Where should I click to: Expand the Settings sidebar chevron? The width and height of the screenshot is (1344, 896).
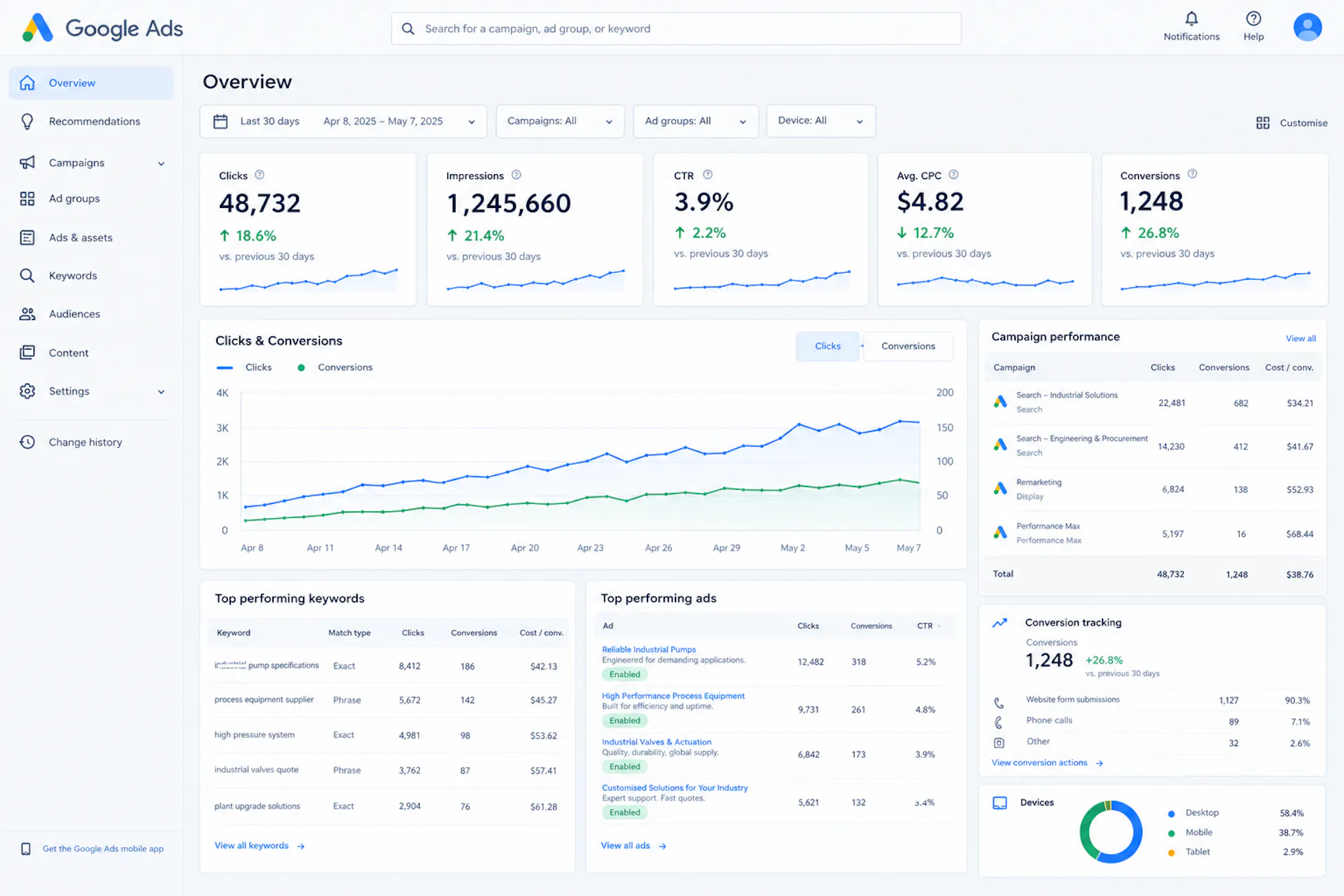pyautogui.click(x=161, y=392)
